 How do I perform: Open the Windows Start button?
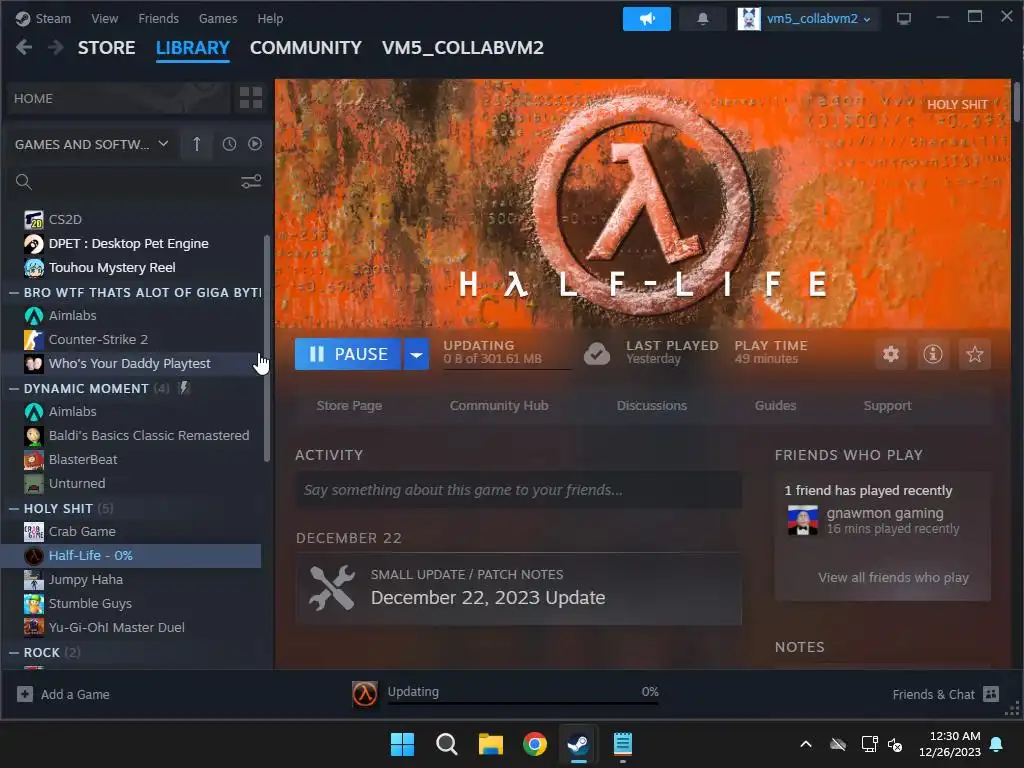[x=402, y=744]
